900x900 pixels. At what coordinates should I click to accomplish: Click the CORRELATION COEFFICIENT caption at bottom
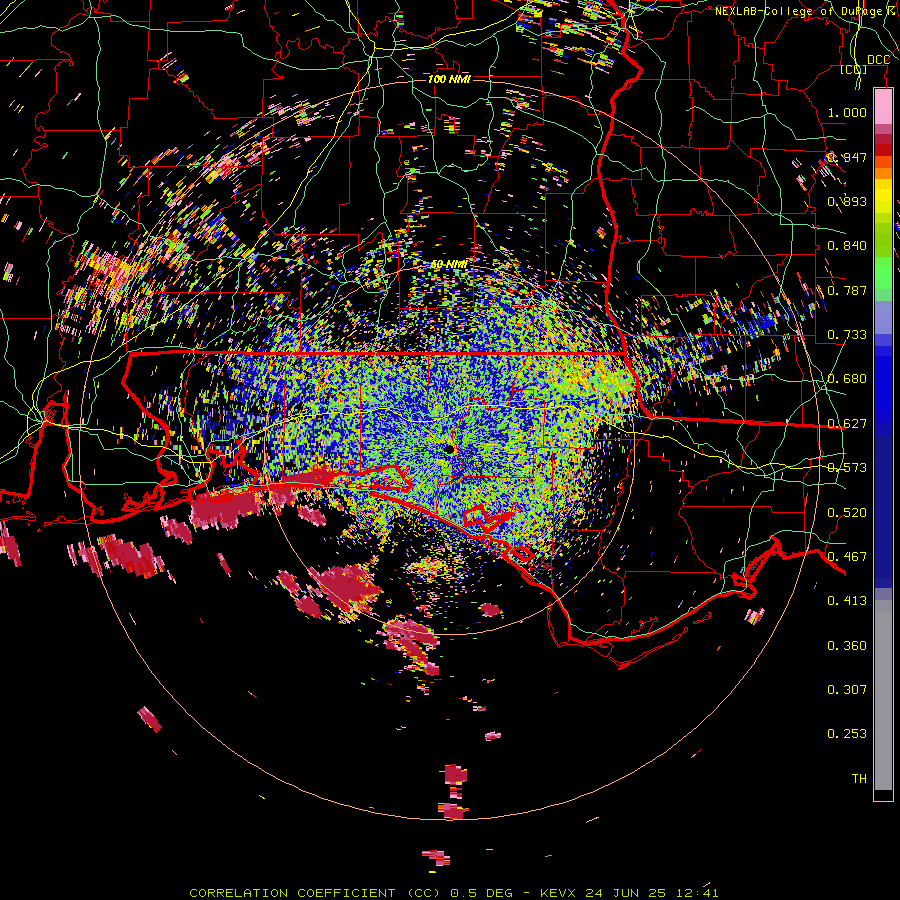(x=453, y=893)
